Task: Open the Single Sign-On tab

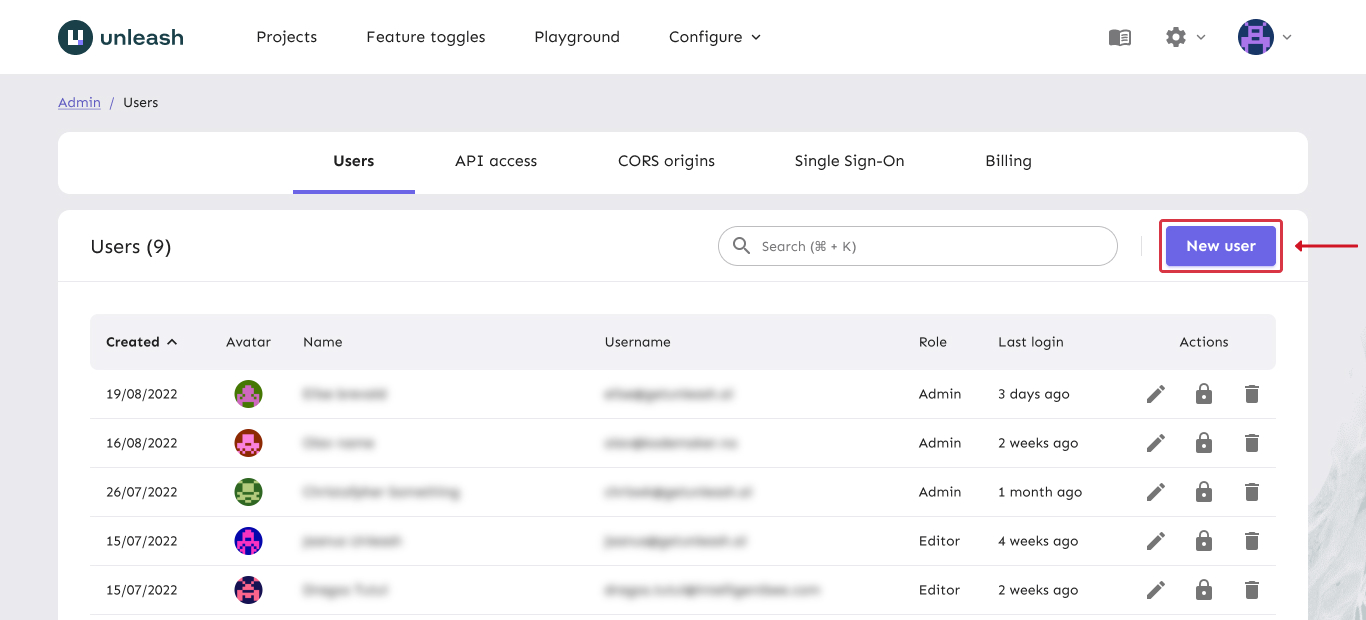Action: [849, 161]
